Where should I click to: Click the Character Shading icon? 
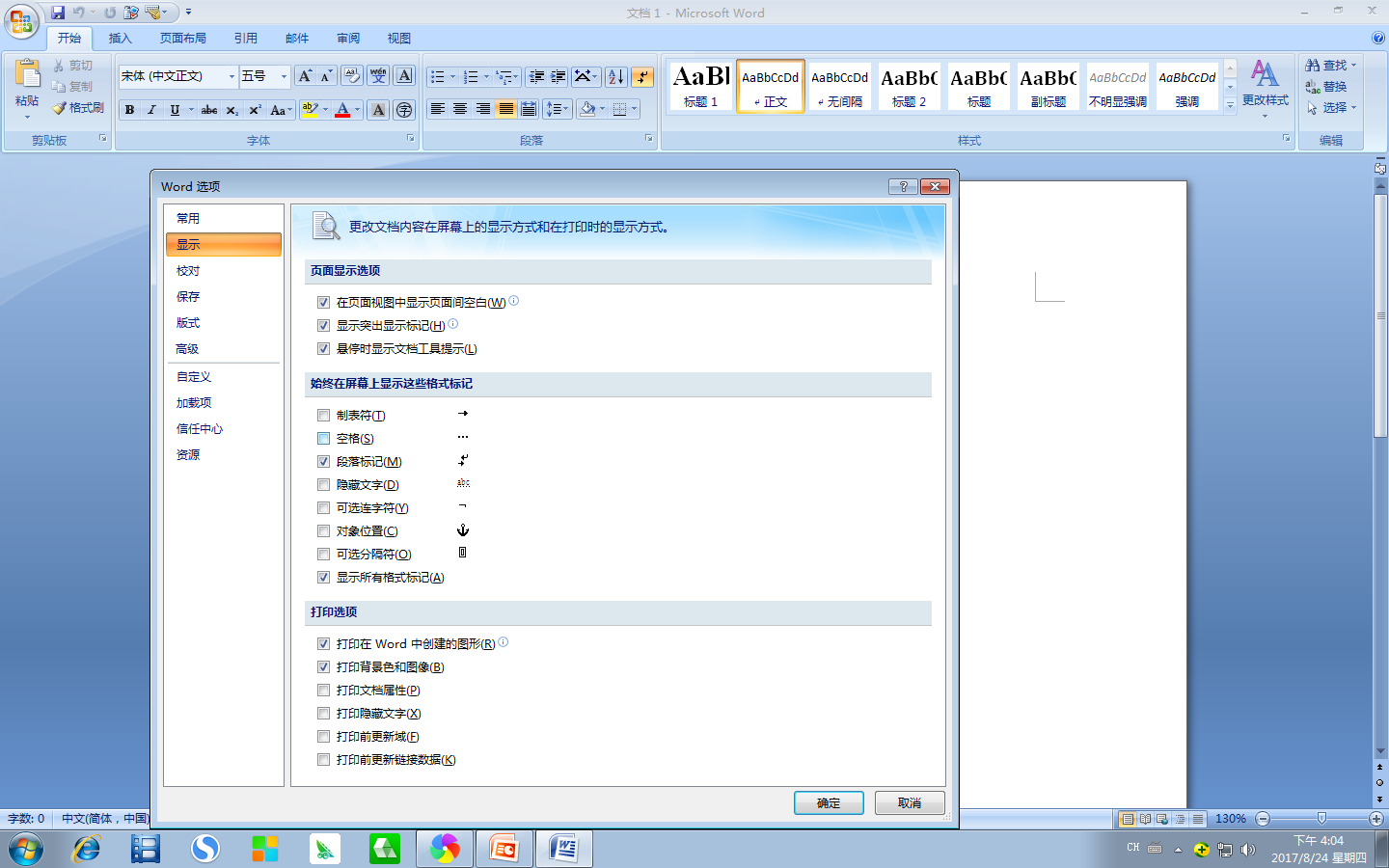click(x=378, y=110)
